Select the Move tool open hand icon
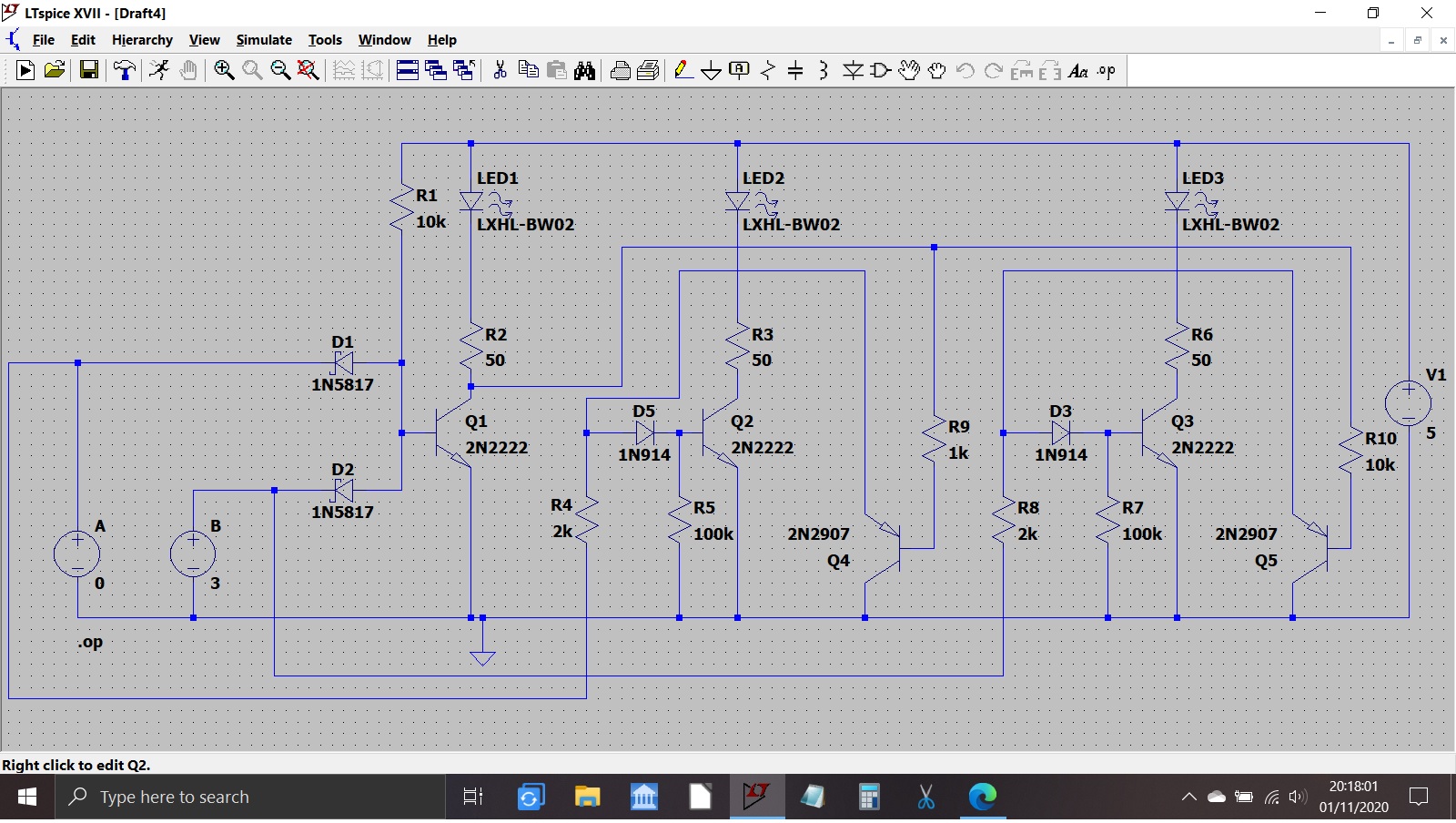Screen dimensions: 1456x823 [909, 70]
